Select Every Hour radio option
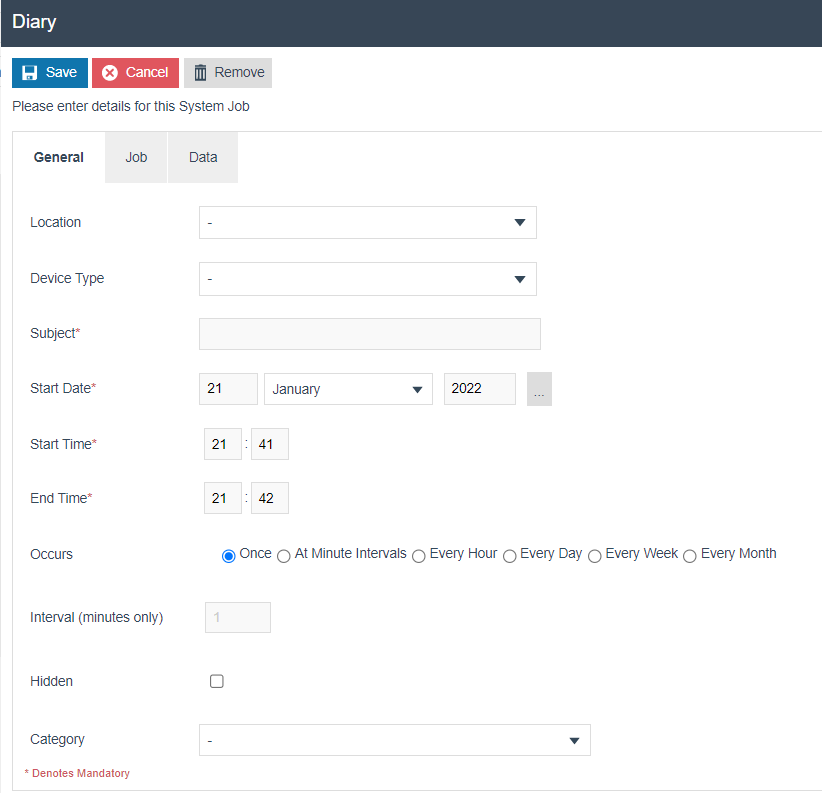Image resolution: width=822 pixels, height=793 pixels. point(419,556)
